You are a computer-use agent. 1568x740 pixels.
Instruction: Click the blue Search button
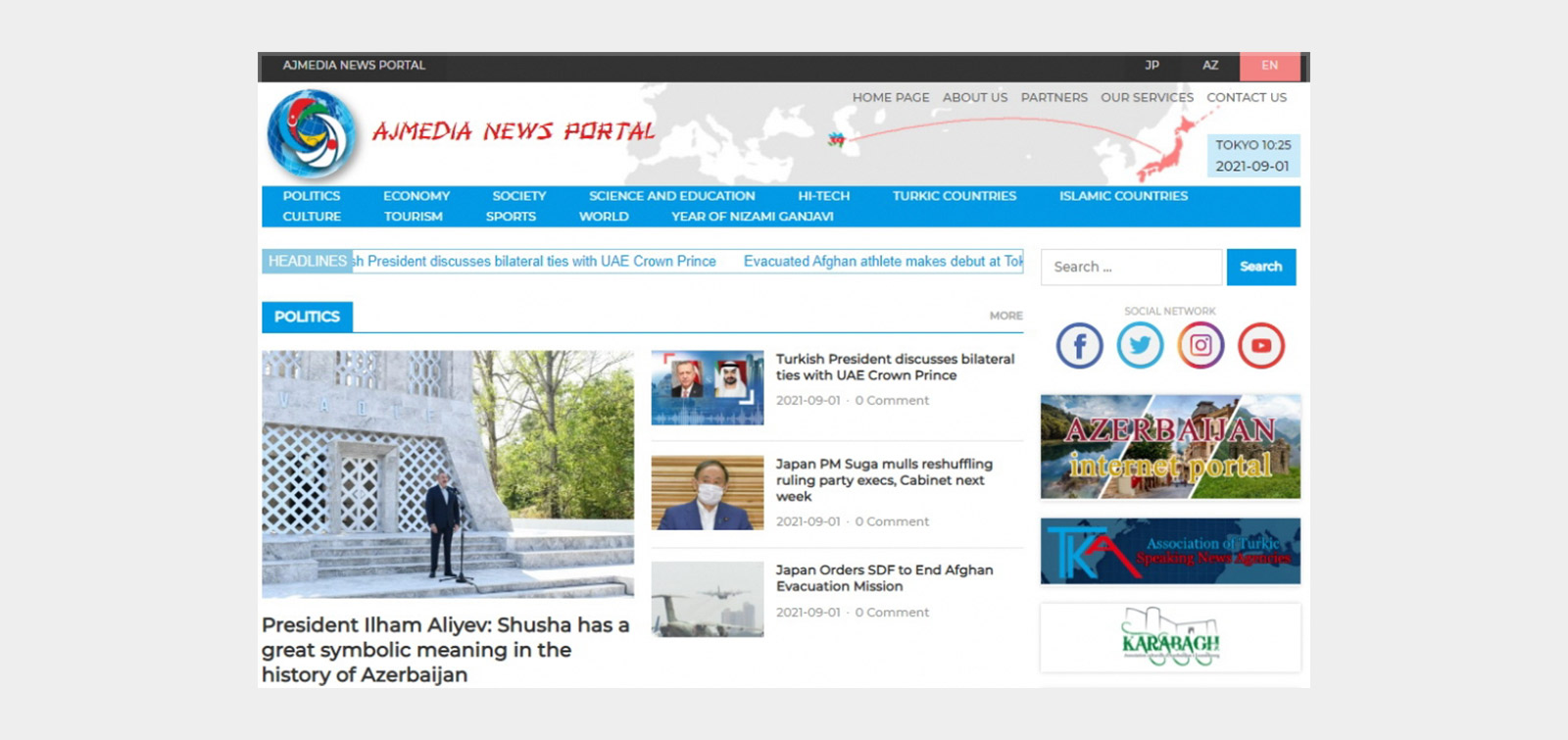(x=1261, y=267)
